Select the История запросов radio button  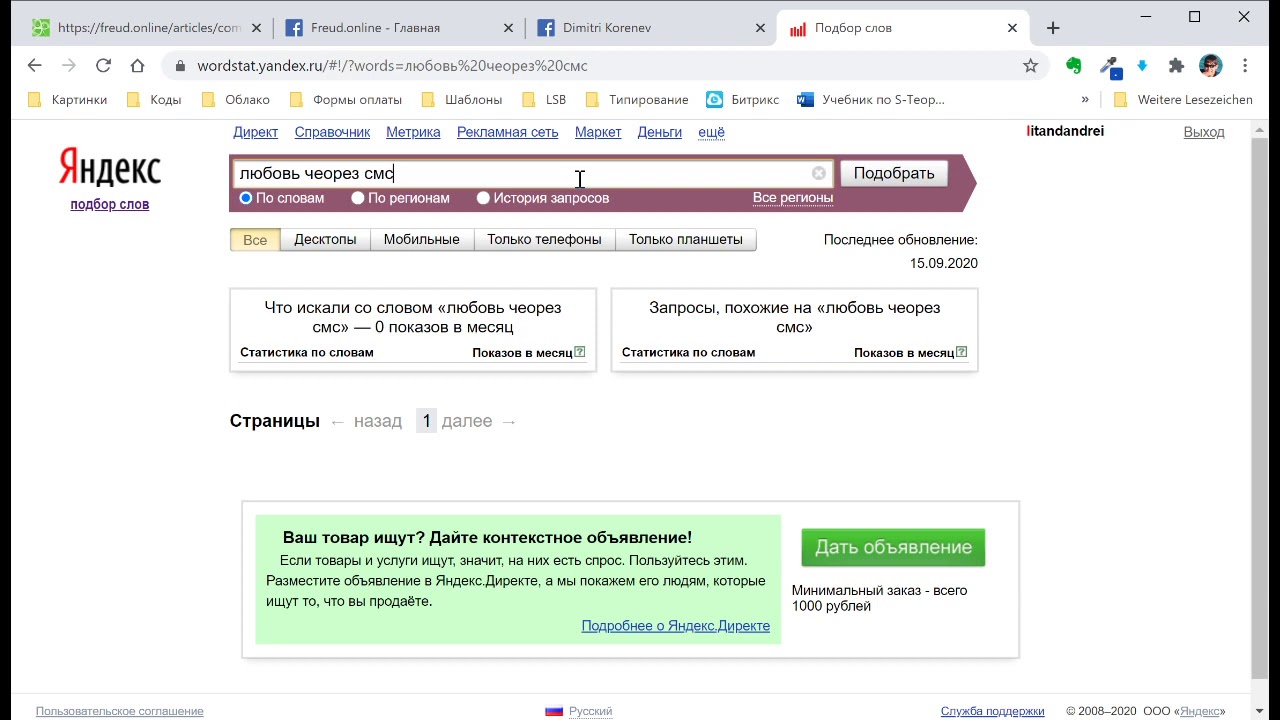pos(483,198)
